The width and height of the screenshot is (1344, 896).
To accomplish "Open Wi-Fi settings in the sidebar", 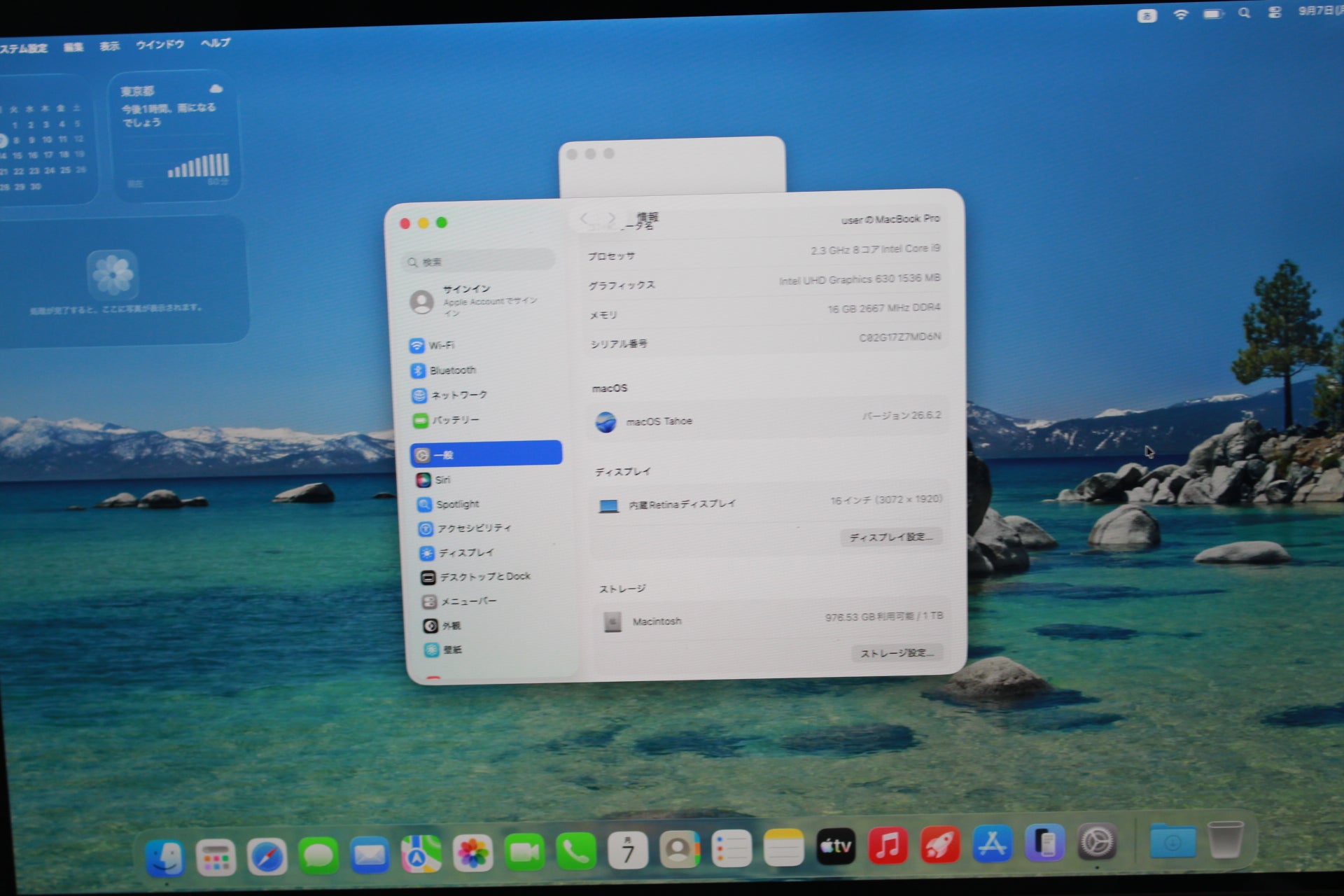I will 432,345.
